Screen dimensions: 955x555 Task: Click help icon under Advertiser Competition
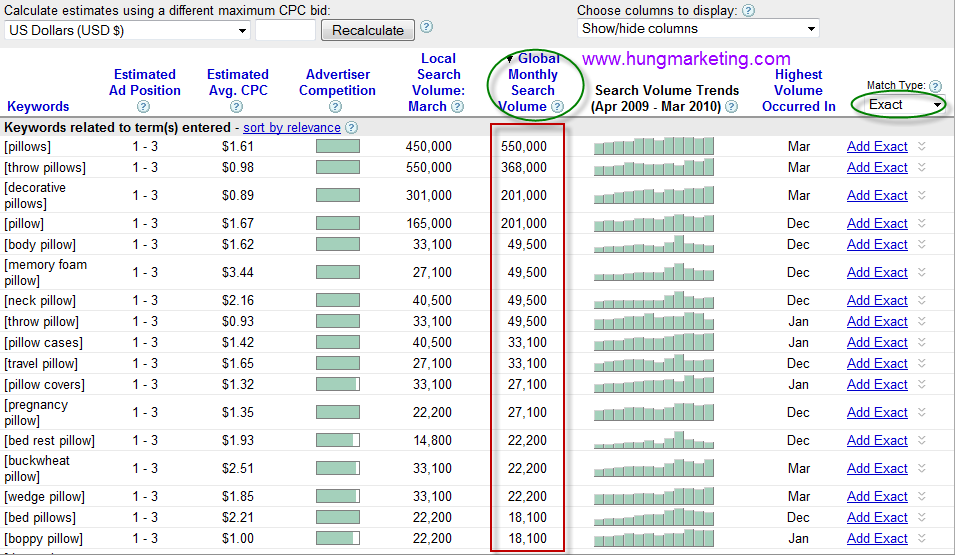click(x=338, y=107)
